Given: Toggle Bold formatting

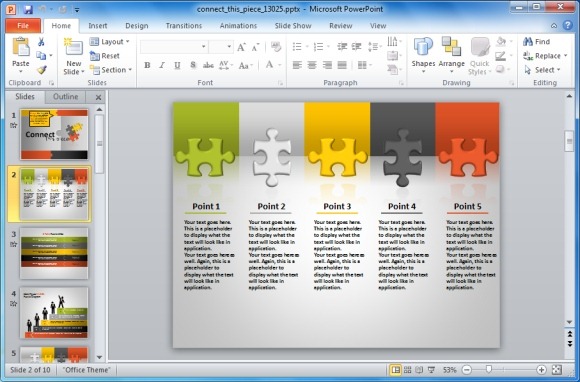Looking at the screenshot, I should pyautogui.click(x=147, y=65).
